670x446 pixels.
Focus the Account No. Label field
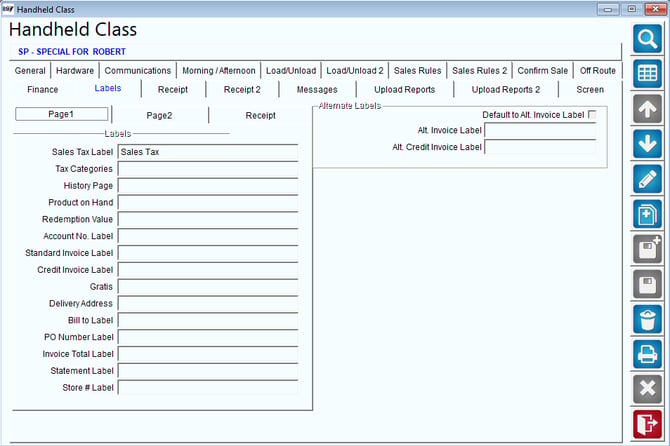tap(208, 236)
